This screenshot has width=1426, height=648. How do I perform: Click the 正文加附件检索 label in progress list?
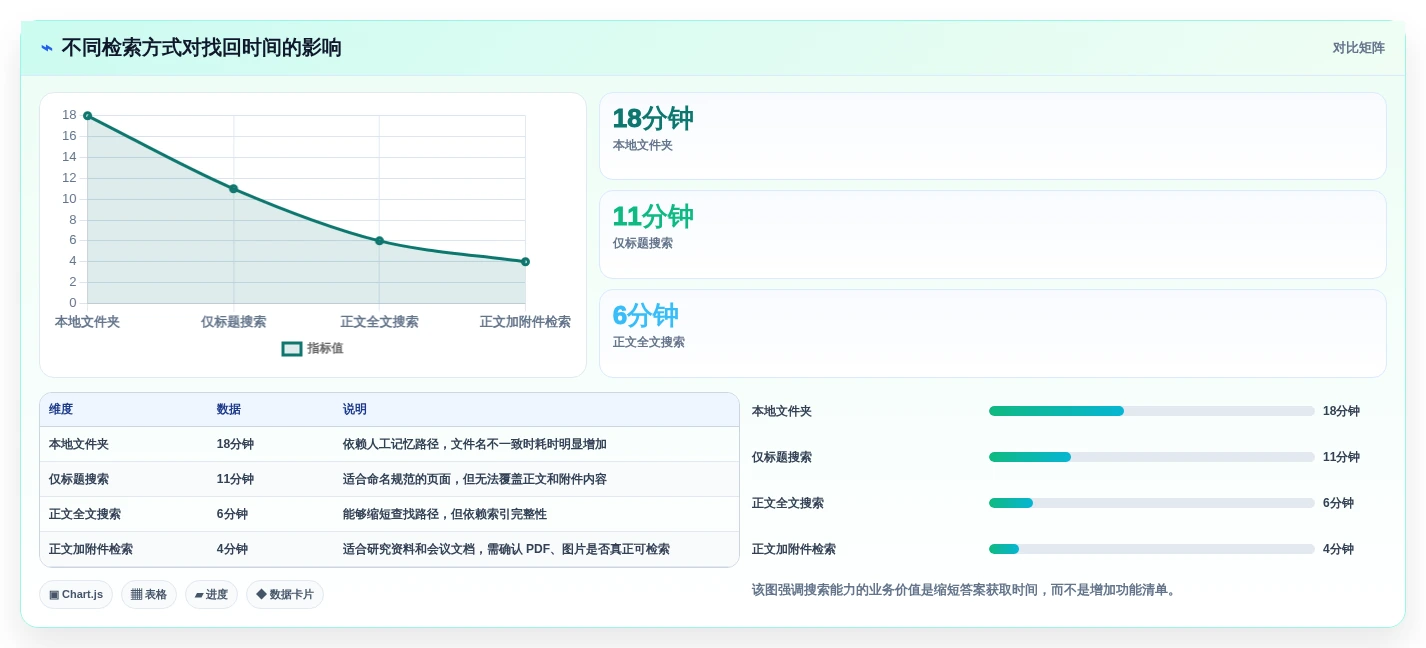[794, 549]
